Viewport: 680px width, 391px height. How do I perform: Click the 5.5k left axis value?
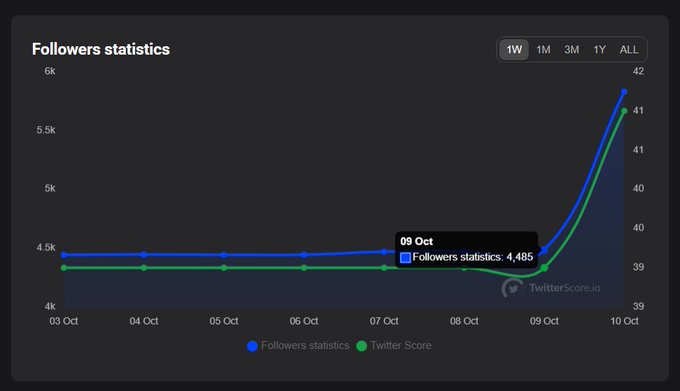pos(46,130)
